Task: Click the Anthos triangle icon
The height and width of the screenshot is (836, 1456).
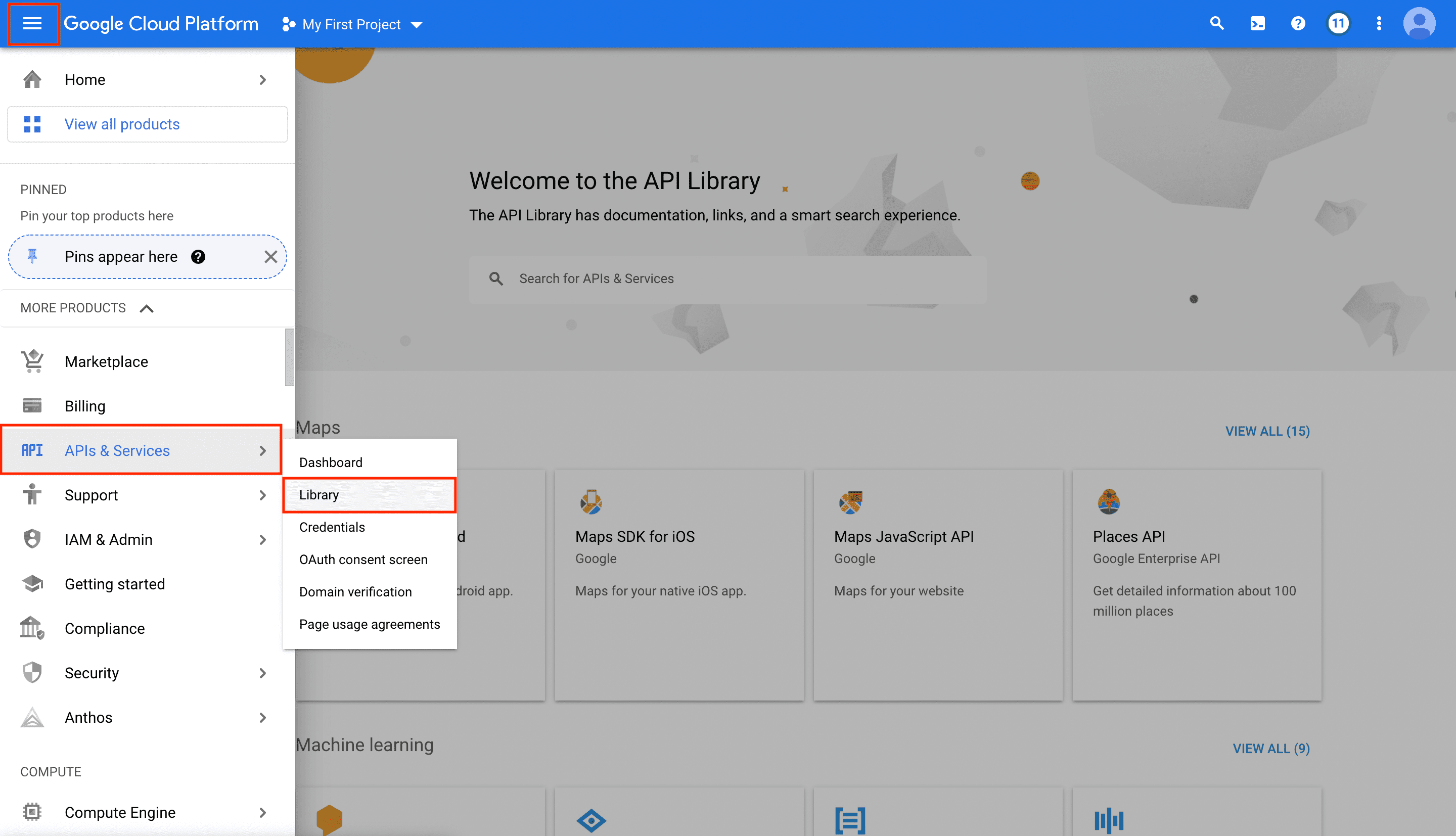Action: click(32, 717)
